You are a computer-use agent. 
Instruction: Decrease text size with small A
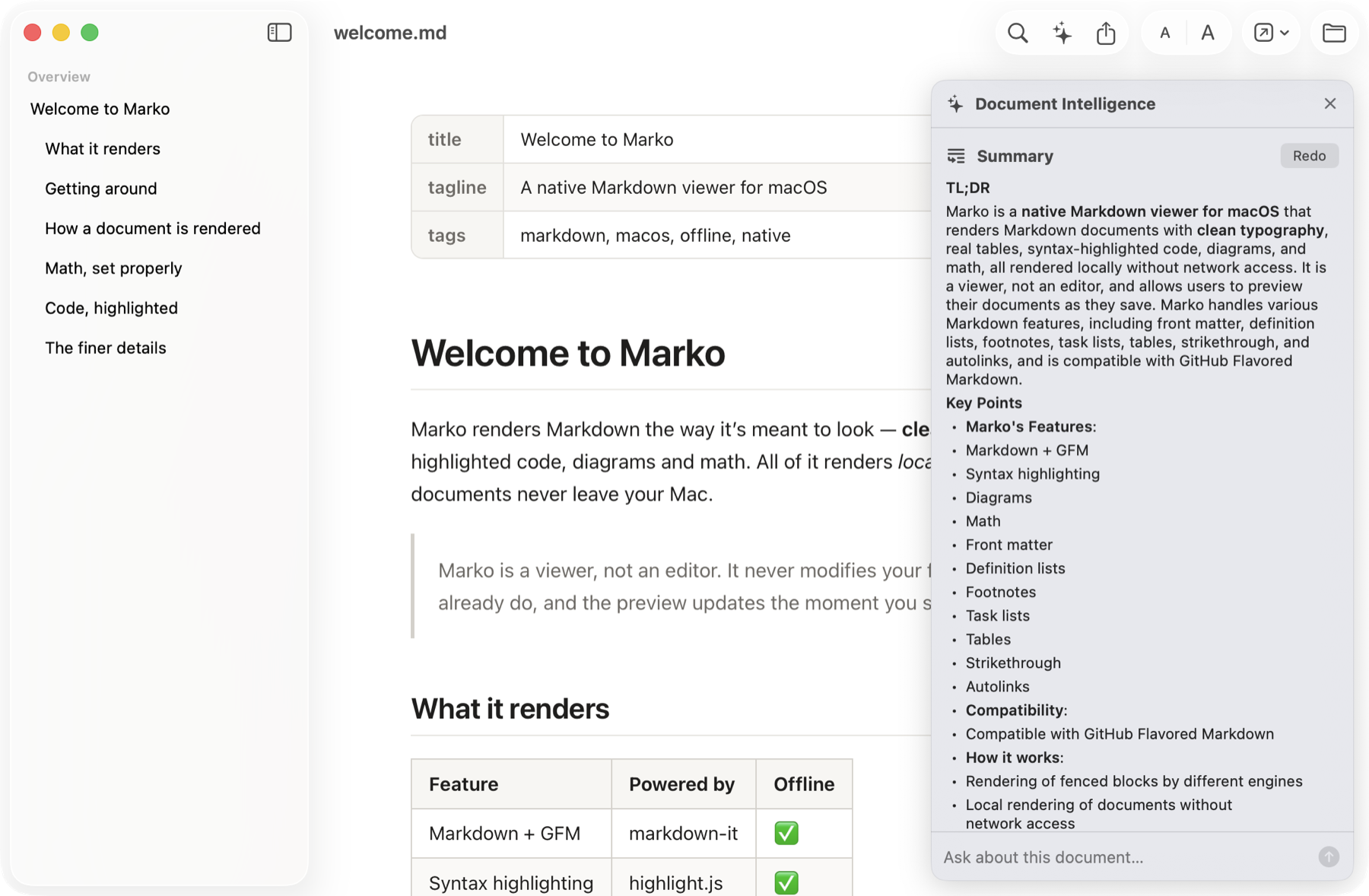point(1164,33)
